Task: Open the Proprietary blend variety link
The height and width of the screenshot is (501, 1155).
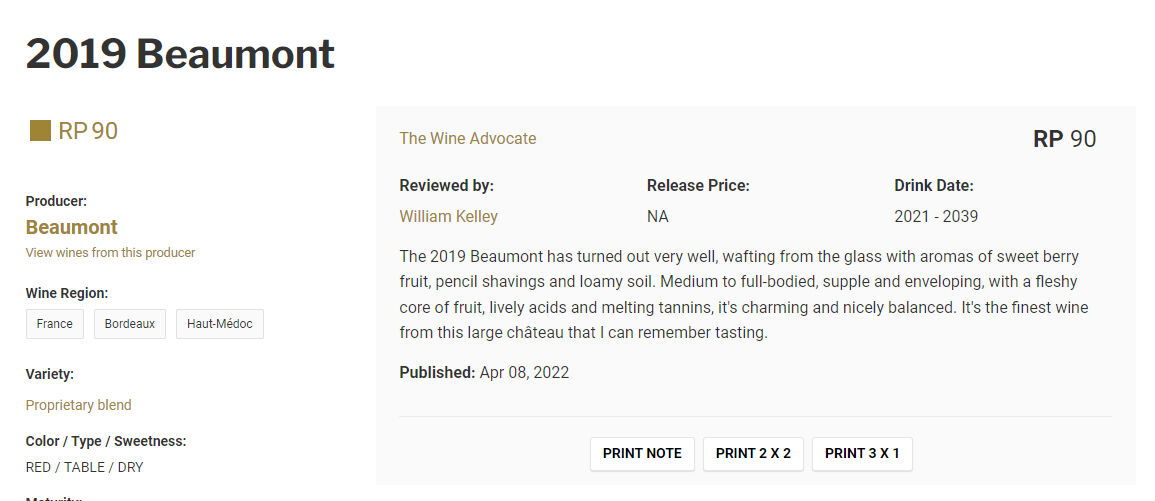Action: [x=79, y=405]
